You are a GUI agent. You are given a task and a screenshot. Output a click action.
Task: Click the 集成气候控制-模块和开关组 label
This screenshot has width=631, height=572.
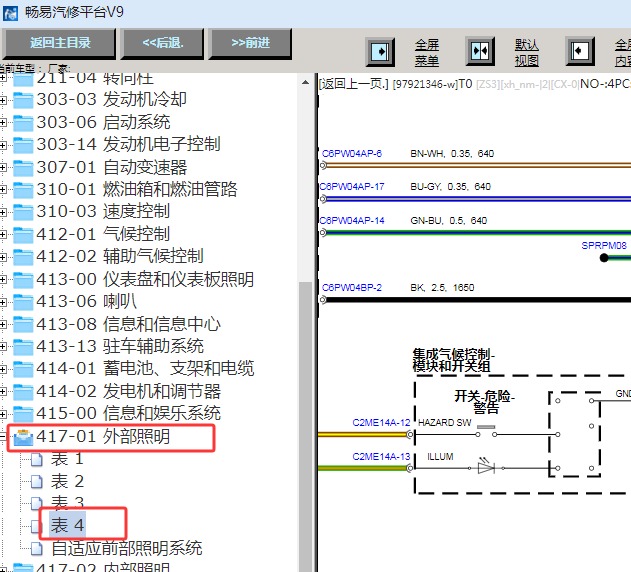click(x=453, y=360)
